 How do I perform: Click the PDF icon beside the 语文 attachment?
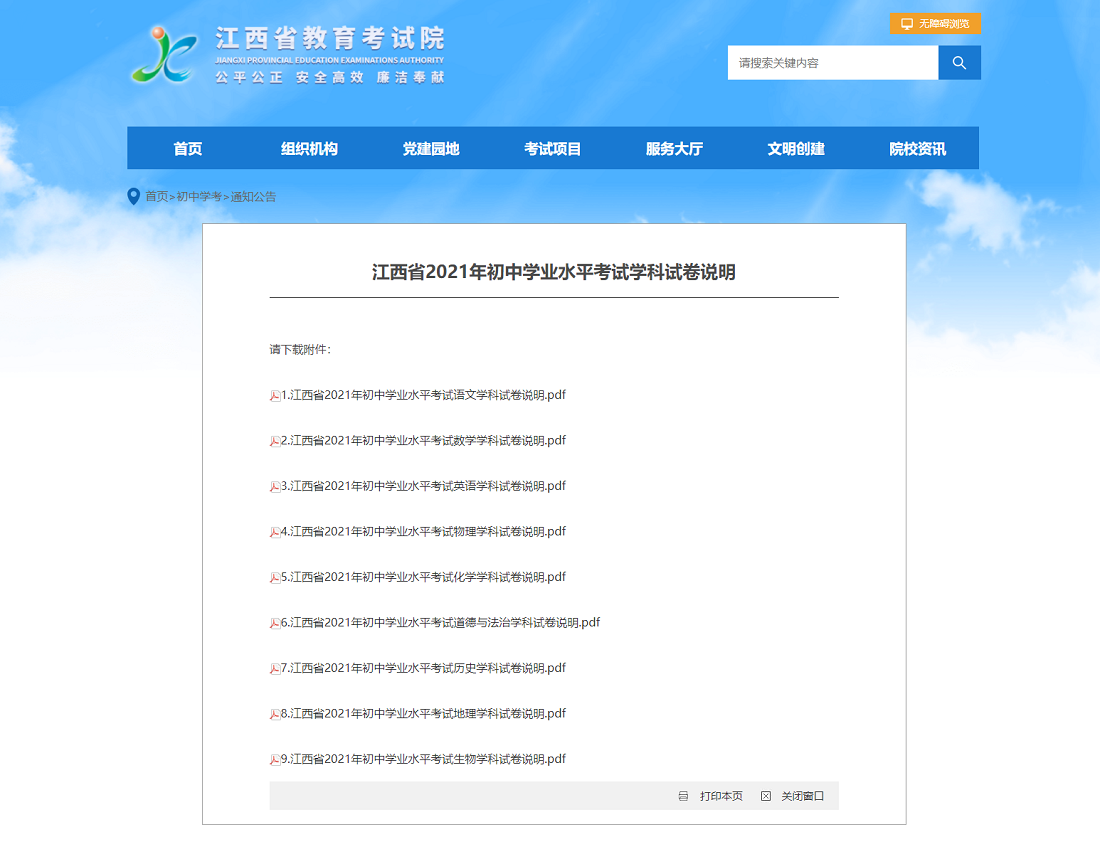point(276,394)
